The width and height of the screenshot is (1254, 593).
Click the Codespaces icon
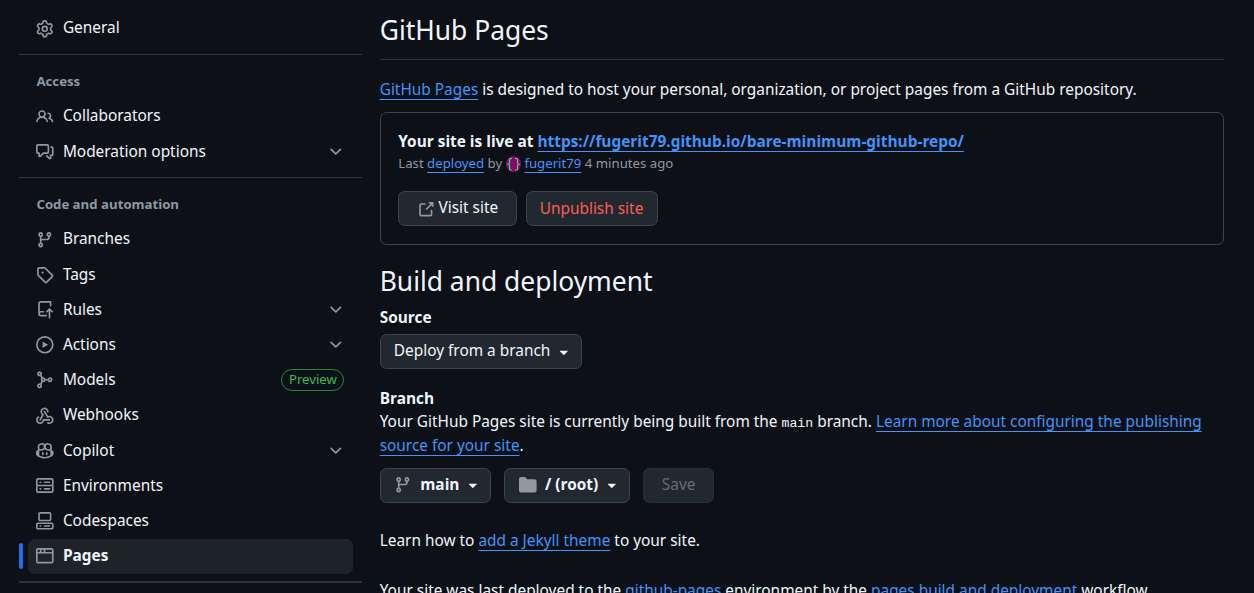tap(44, 520)
